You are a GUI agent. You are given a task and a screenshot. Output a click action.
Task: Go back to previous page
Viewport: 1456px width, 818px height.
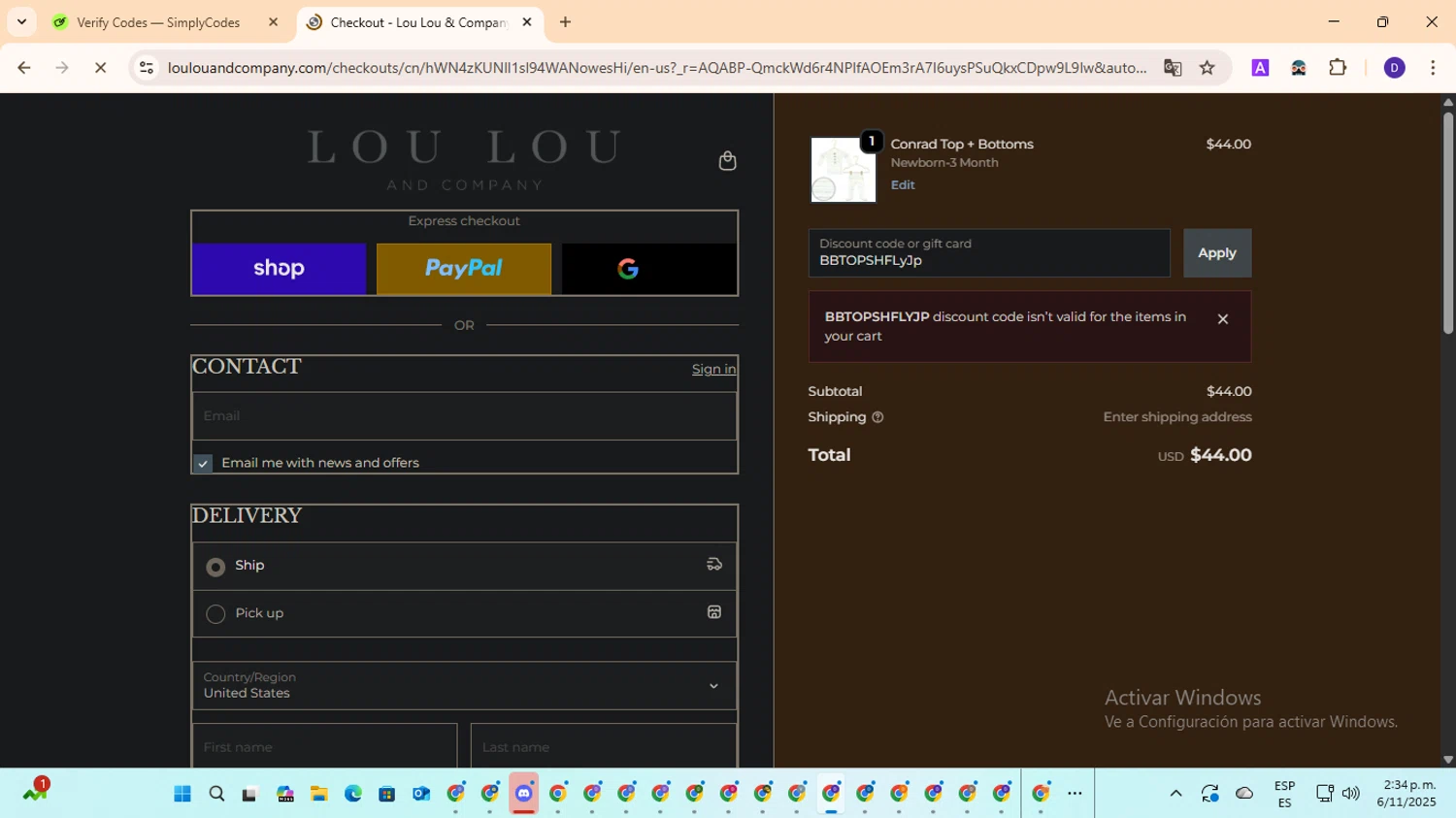pyautogui.click(x=24, y=68)
